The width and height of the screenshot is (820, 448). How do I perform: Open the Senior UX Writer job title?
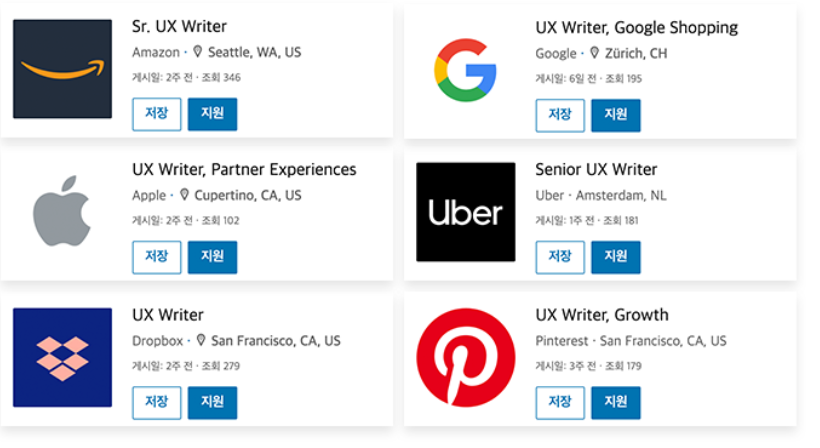point(596,169)
